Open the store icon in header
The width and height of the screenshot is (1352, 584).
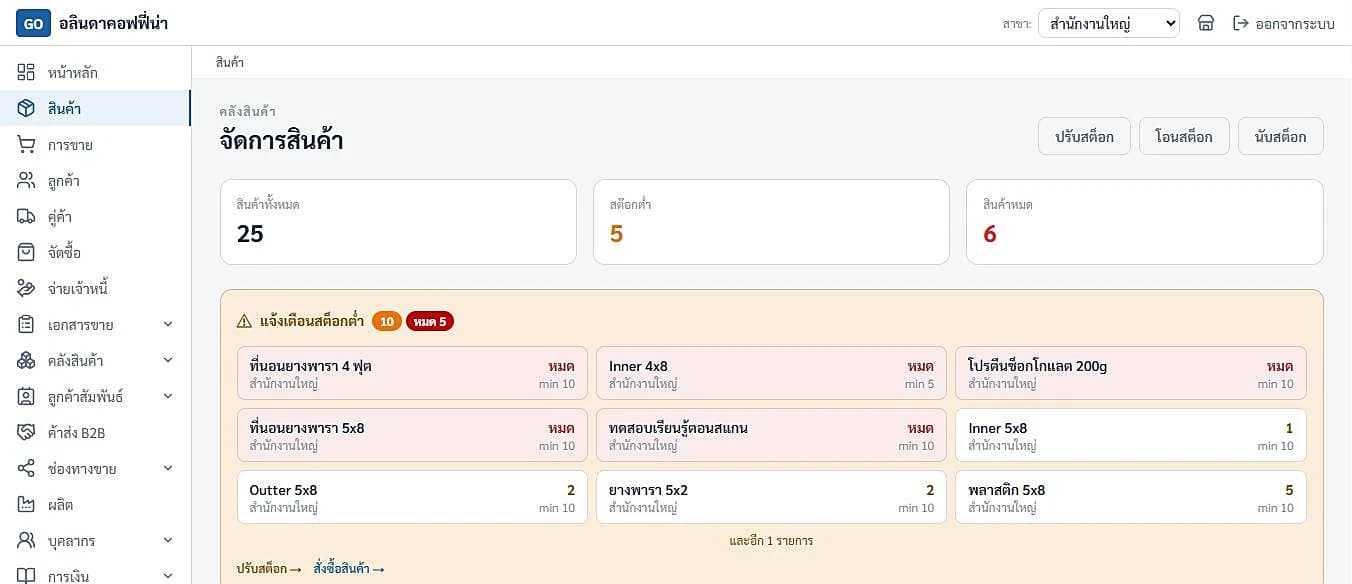pyautogui.click(x=1206, y=23)
